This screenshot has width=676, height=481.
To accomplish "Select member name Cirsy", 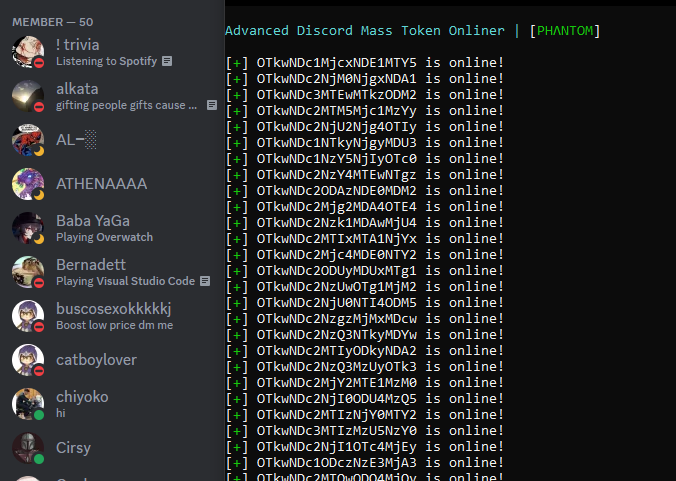I will pyautogui.click(x=73, y=448).
